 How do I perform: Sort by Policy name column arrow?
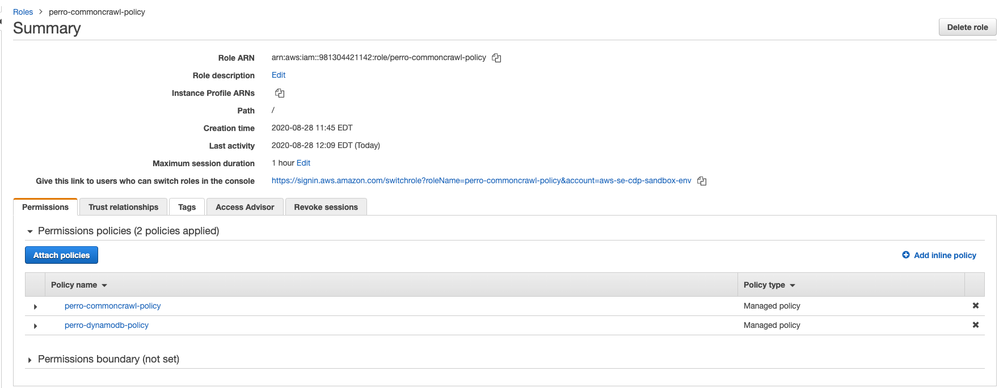[104, 285]
